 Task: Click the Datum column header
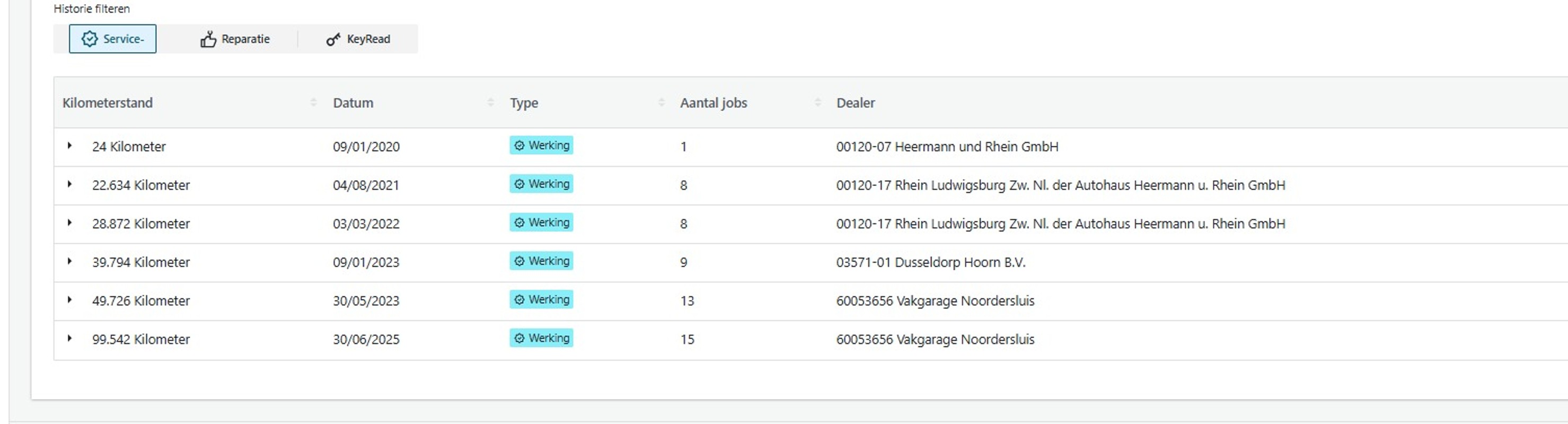click(x=353, y=103)
